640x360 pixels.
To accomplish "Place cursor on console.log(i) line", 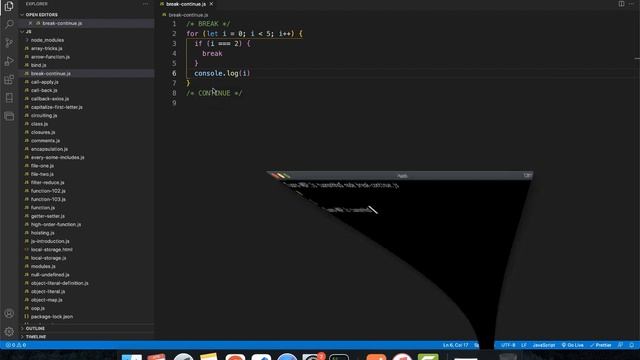I will click(222, 73).
